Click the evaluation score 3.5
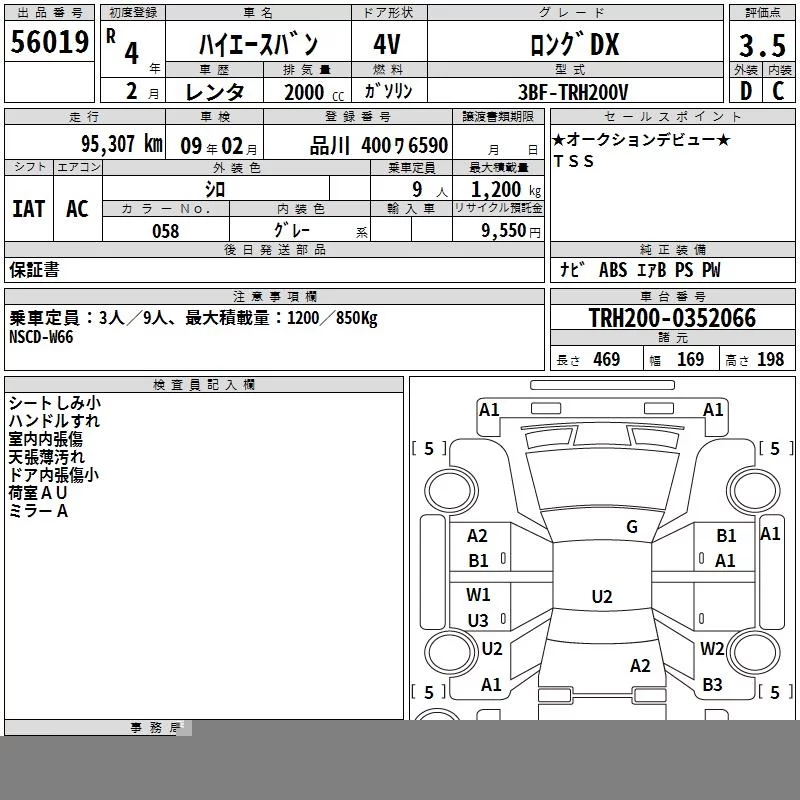 tap(762, 46)
